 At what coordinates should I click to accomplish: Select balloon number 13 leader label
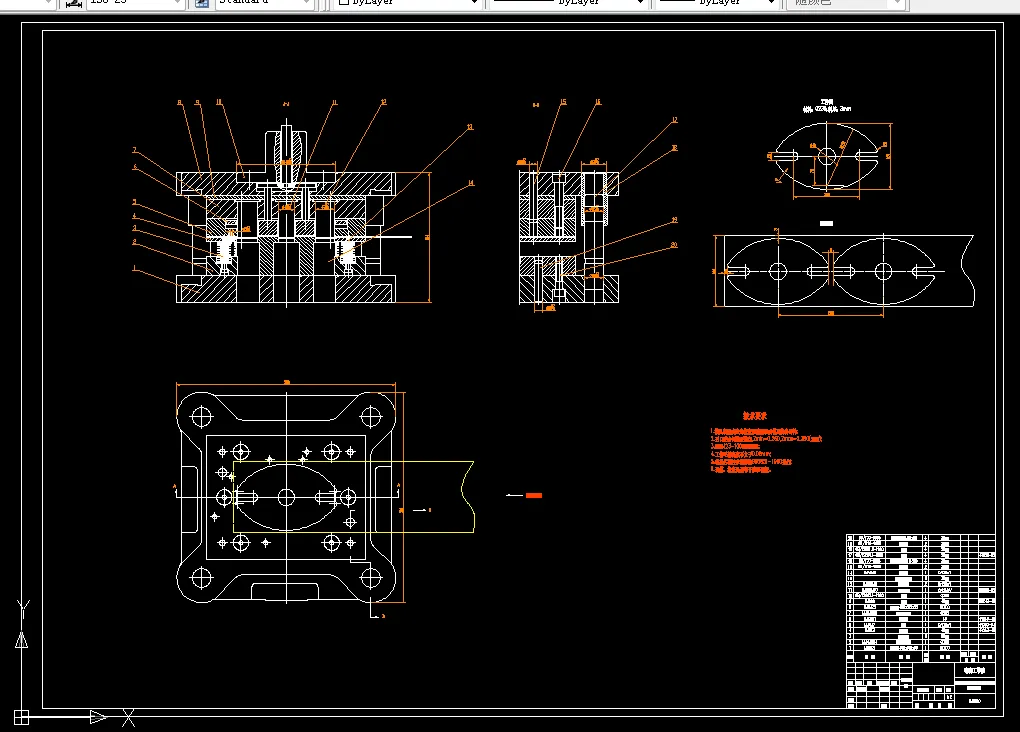(470, 127)
